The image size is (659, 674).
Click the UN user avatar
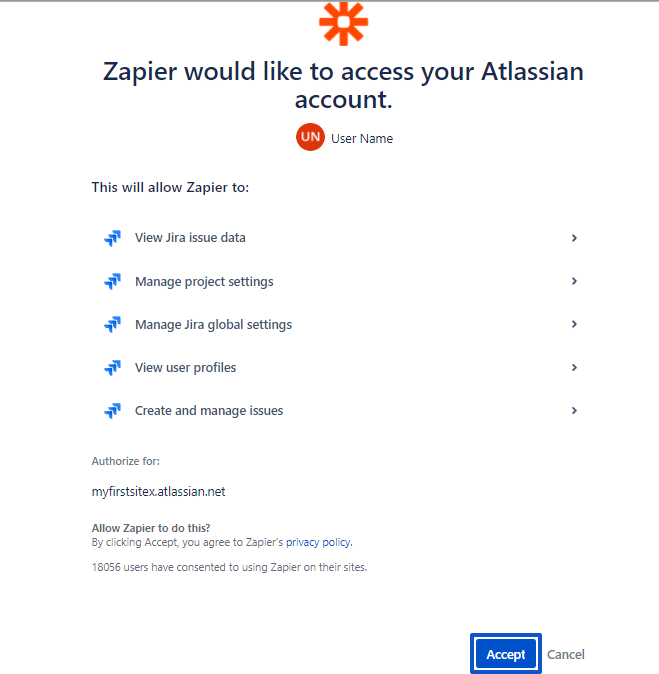310,137
